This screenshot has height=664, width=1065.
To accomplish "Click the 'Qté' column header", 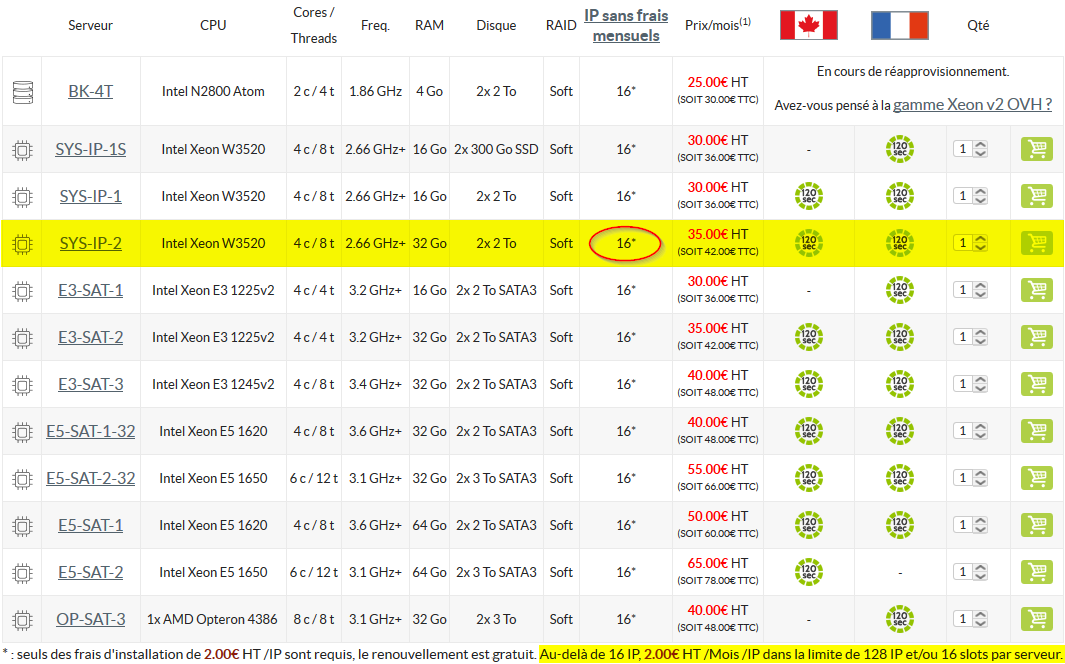I will 978,25.
